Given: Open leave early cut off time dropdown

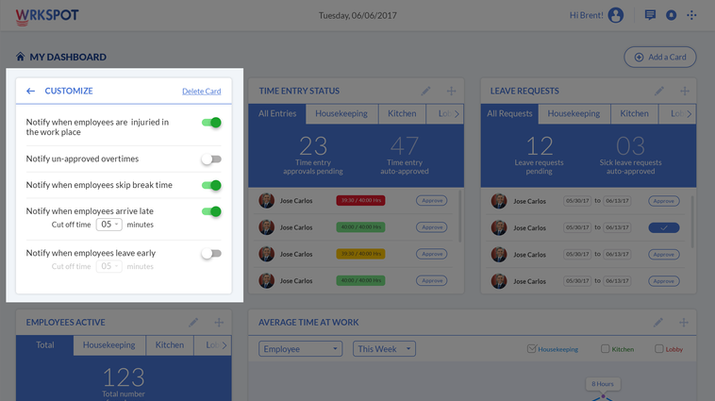Looking at the screenshot, I should coord(109,266).
